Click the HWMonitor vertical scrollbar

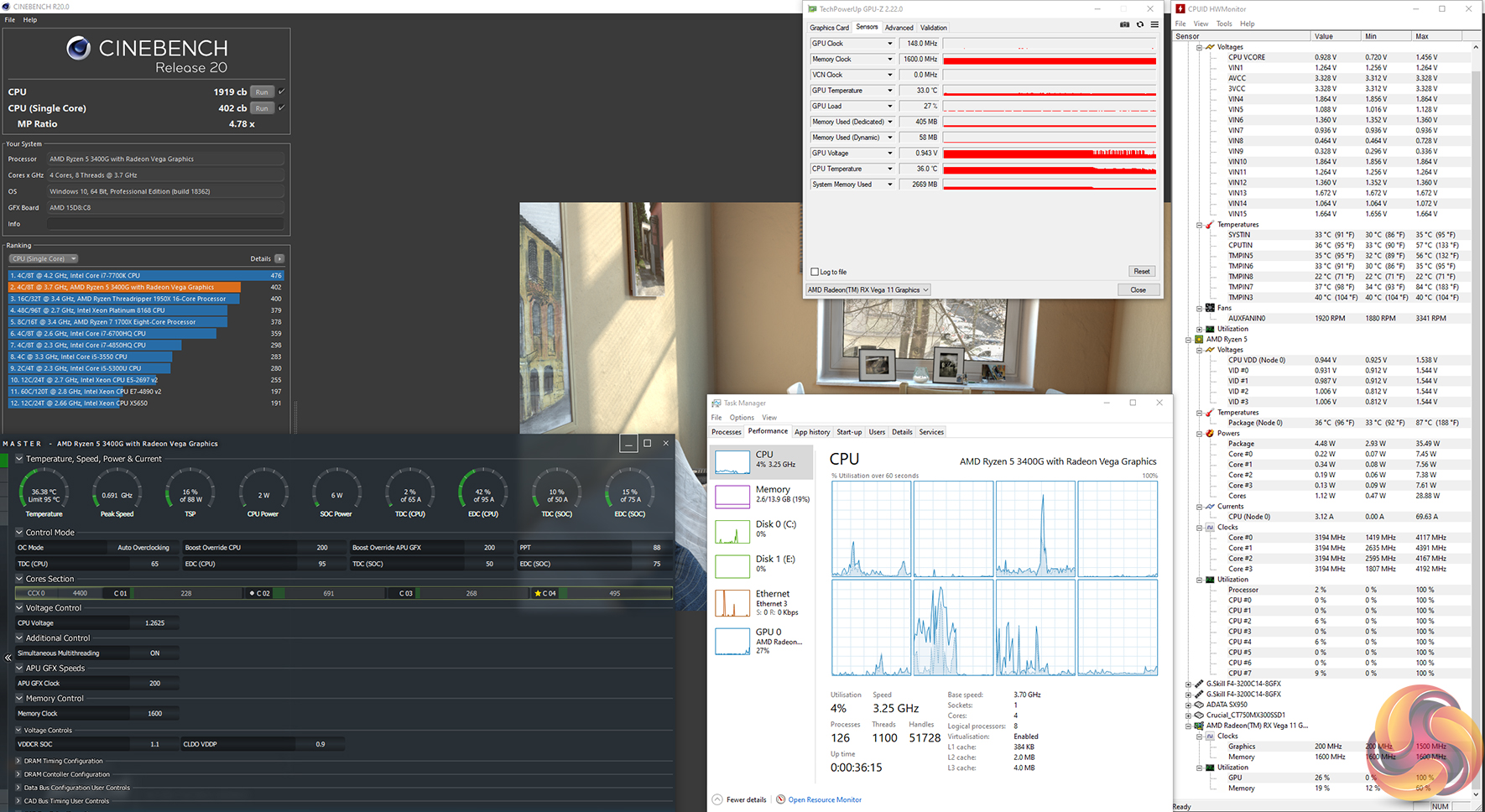(x=1476, y=419)
